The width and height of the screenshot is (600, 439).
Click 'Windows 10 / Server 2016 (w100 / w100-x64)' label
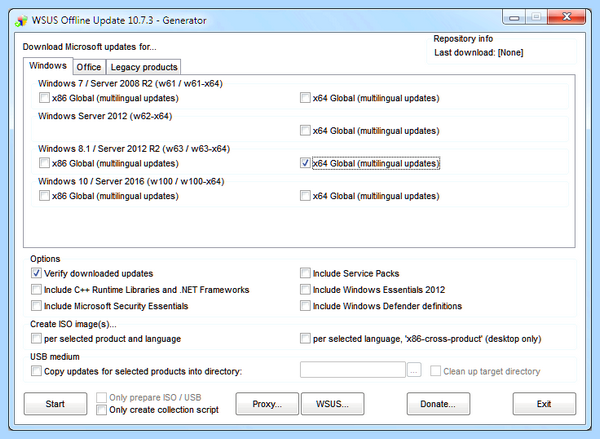tap(131, 181)
